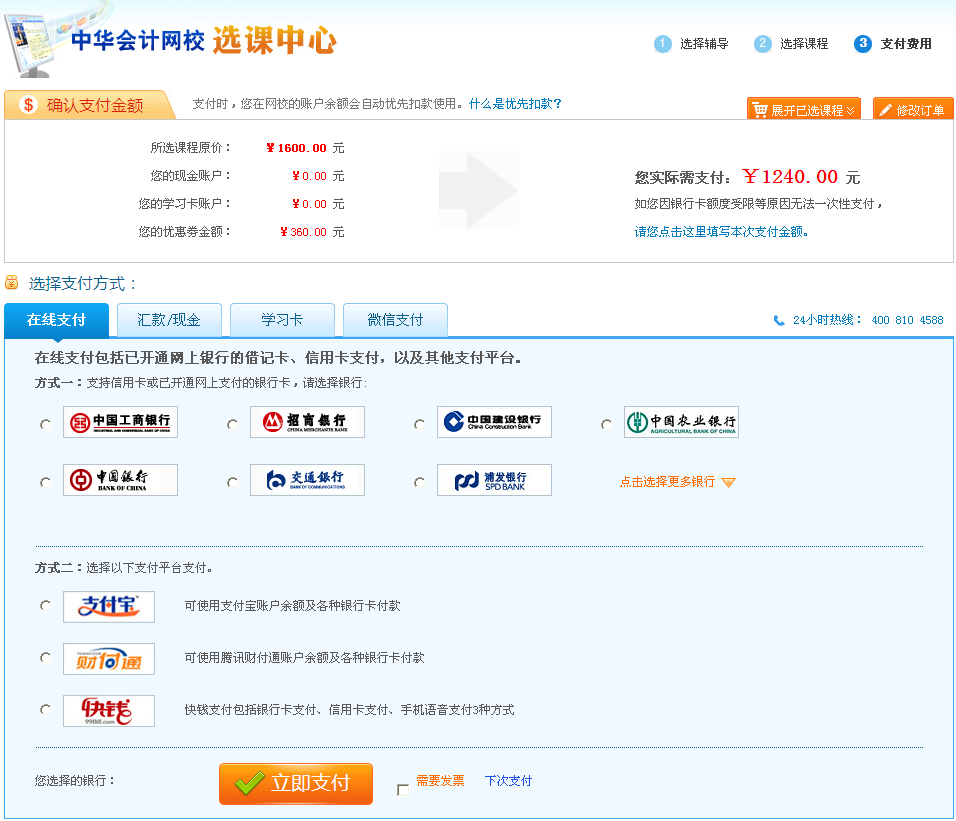Click the China Merchants Bank logo
The height and width of the screenshot is (821, 956).
point(307,422)
